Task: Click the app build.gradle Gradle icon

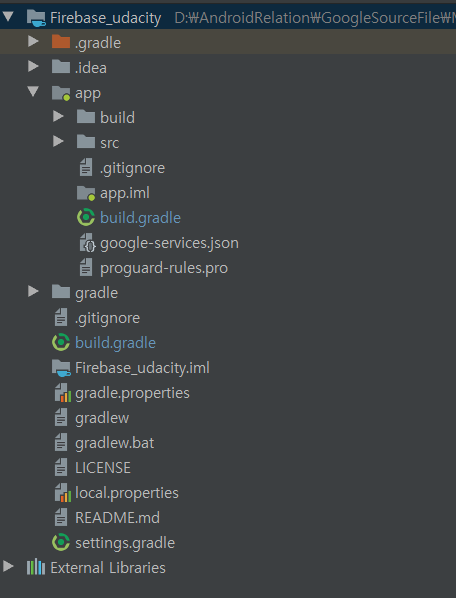Action: pos(86,217)
